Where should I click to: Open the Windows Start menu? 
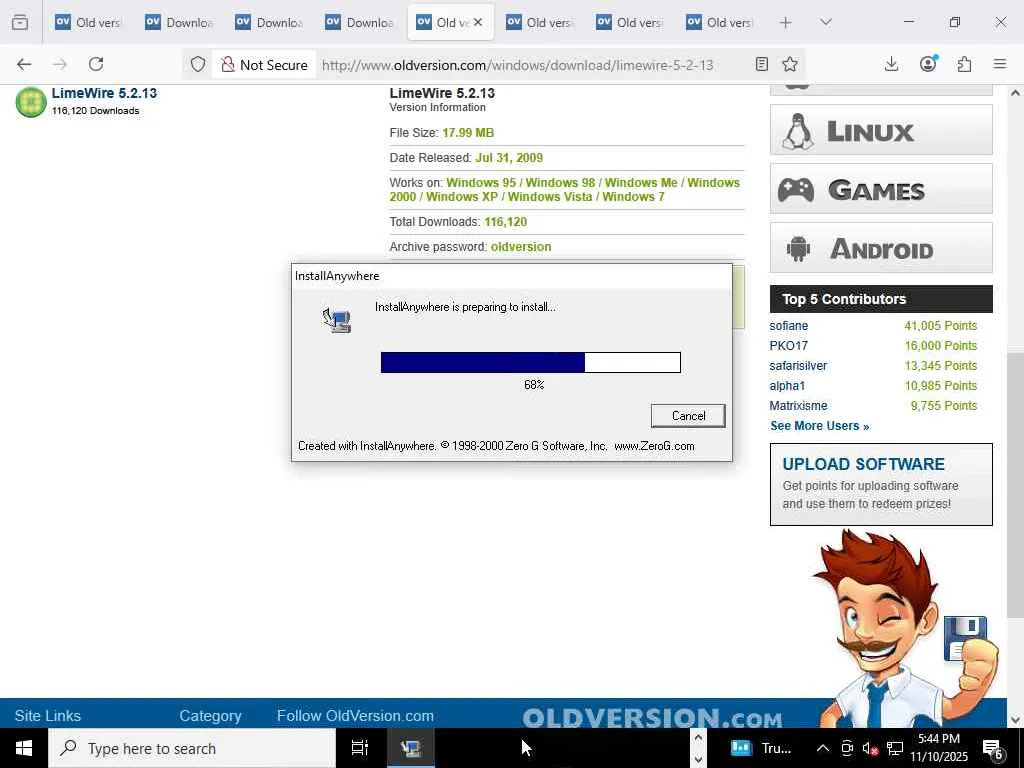pyautogui.click(x=24, y=748)
